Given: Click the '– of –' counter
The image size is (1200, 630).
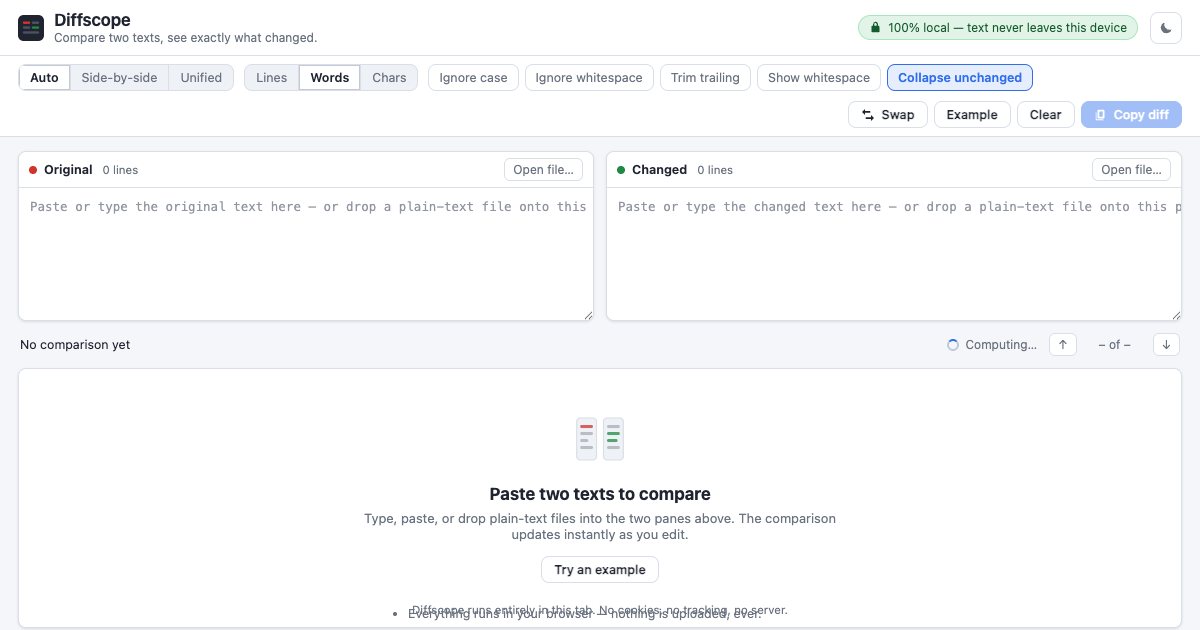Looking at the screenshot, I should click(1114, 344).
